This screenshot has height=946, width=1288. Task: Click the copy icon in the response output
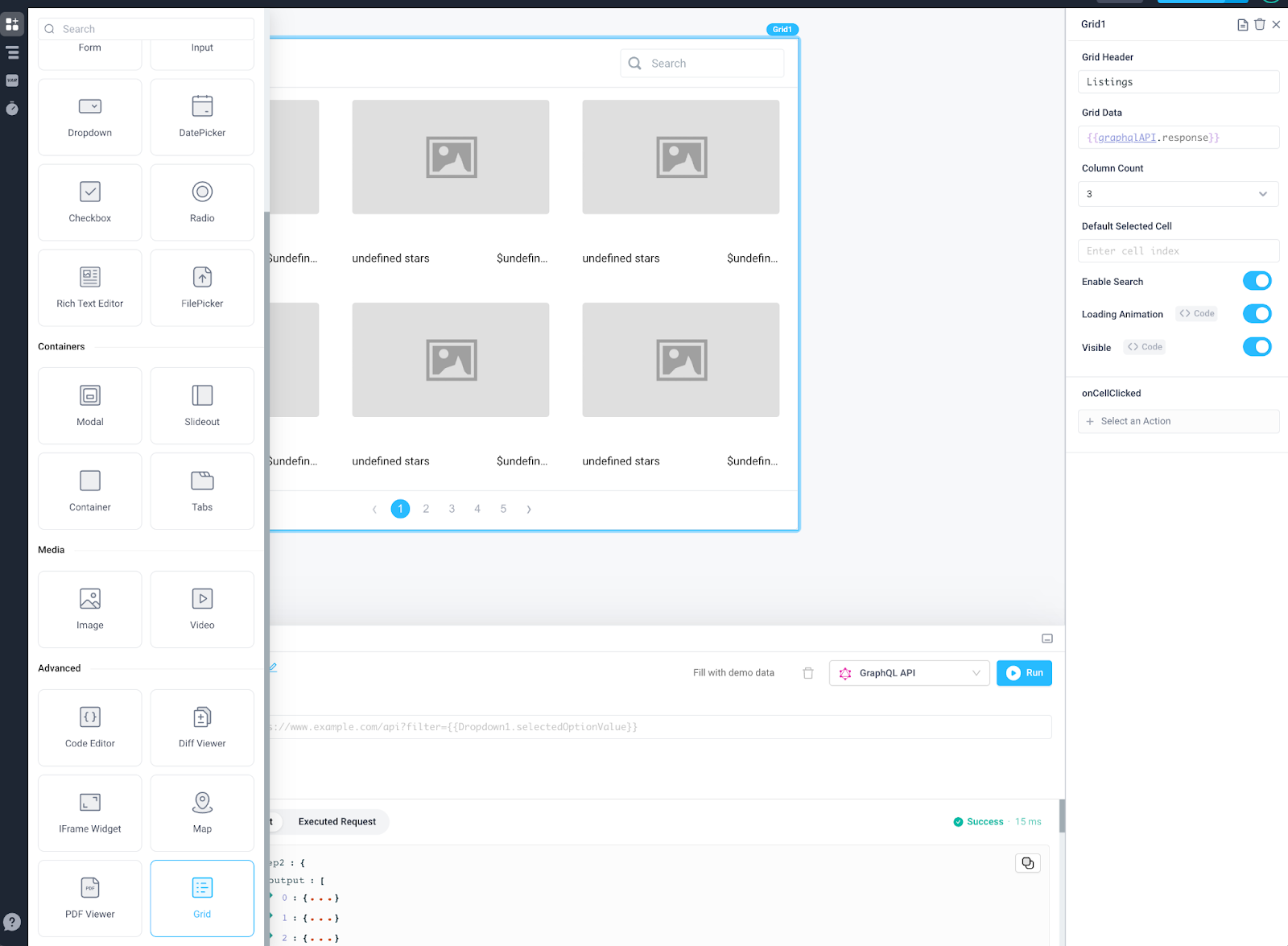(x=1027, y=862)
